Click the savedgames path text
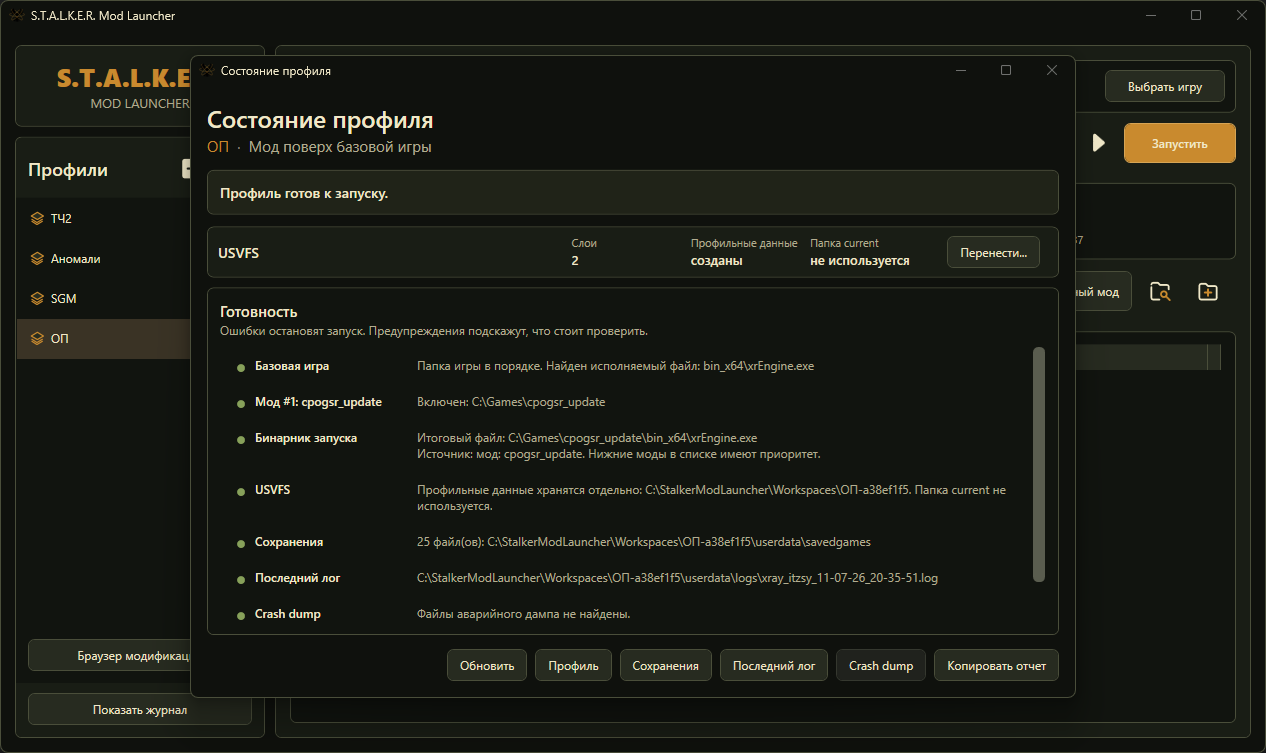Viewport: 1266px width, 753px height. (679, 542)
